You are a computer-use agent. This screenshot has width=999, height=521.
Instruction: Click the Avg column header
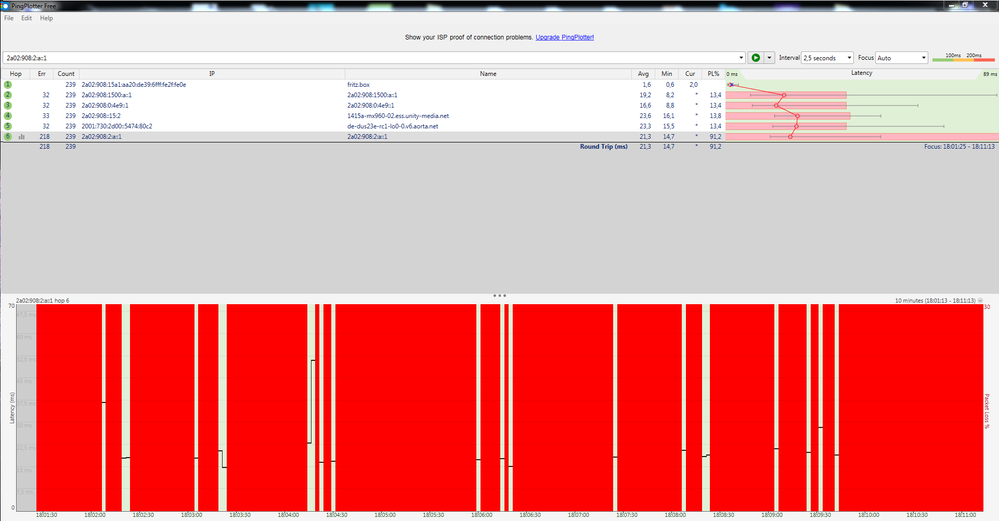(643, 74)
